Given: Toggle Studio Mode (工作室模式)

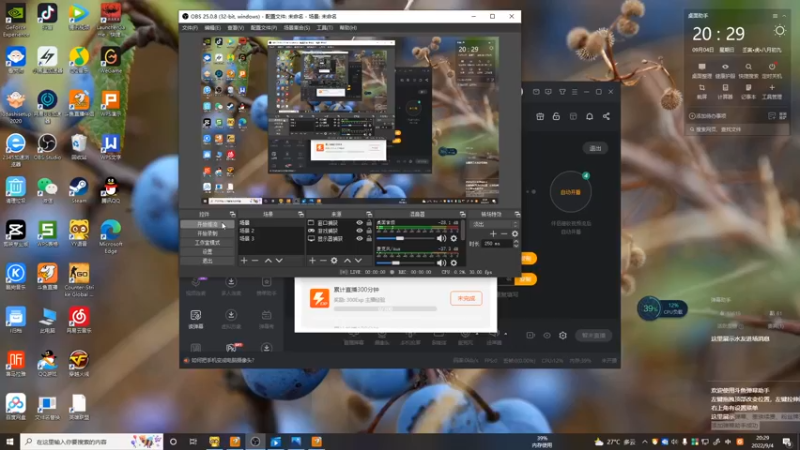Looking at the screenshot, I should (207, 243).
